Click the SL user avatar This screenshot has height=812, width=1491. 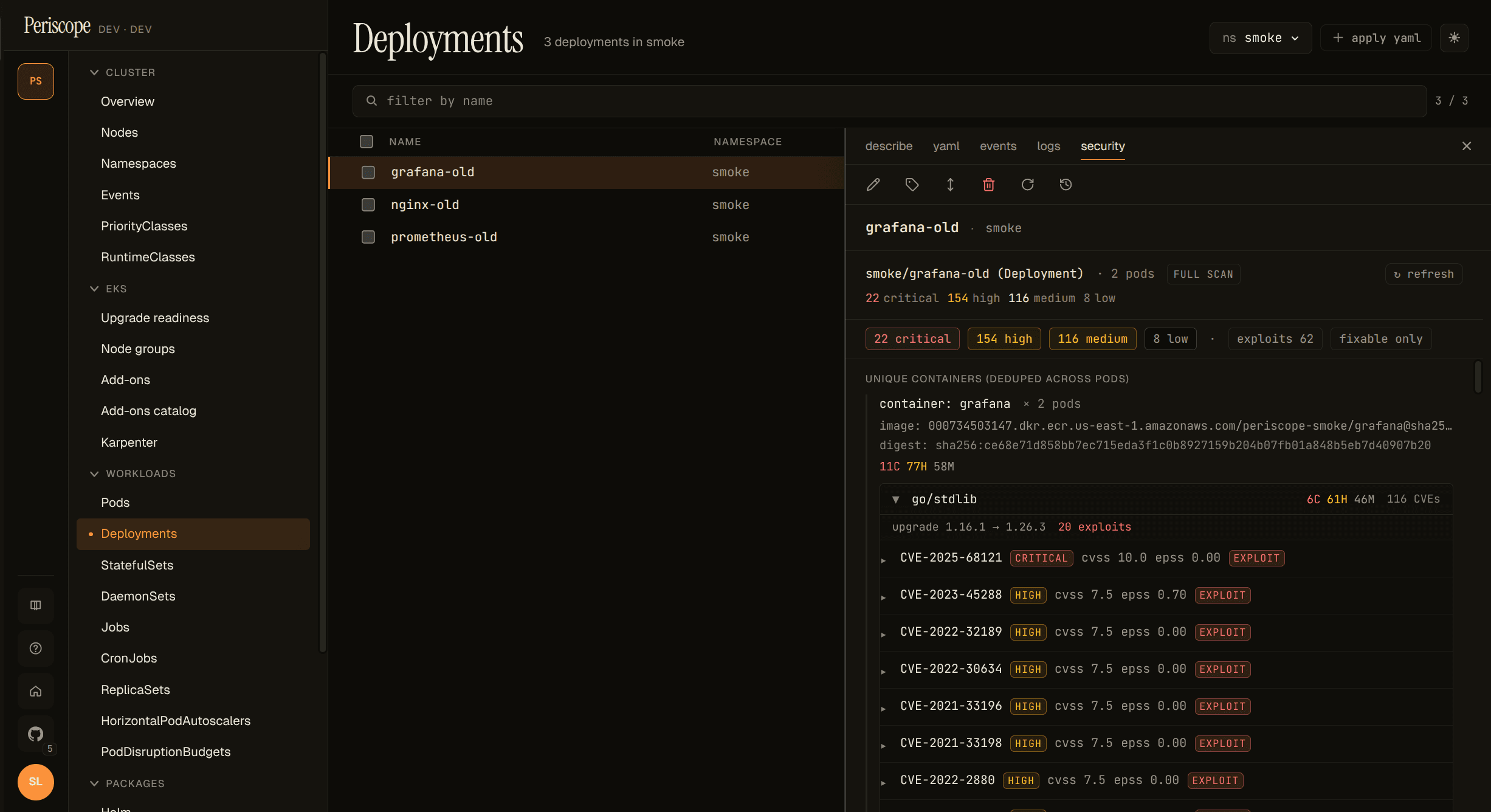pos(36,782)
